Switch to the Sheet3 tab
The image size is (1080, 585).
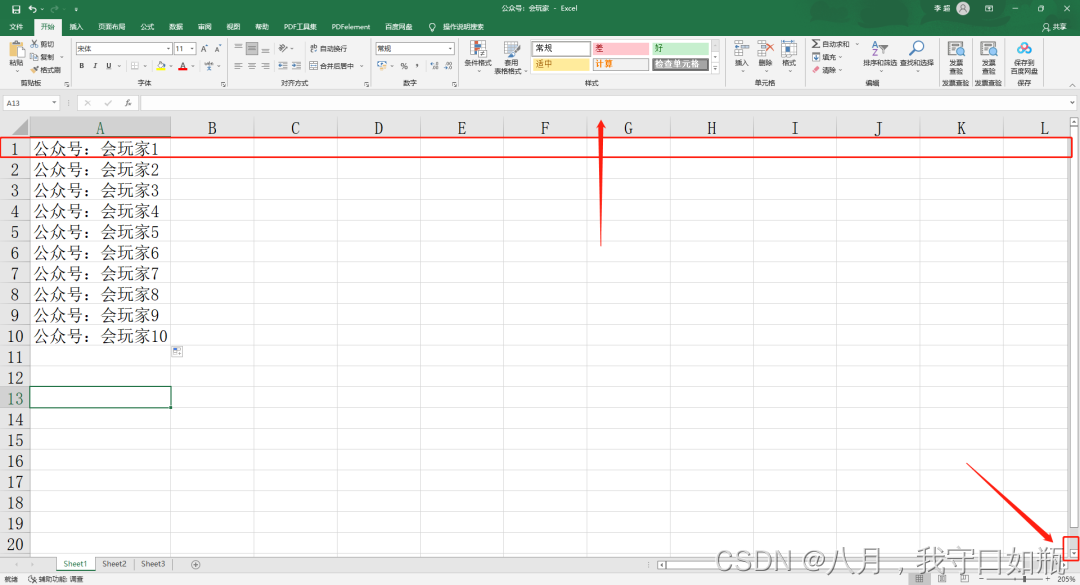[153, 564]
